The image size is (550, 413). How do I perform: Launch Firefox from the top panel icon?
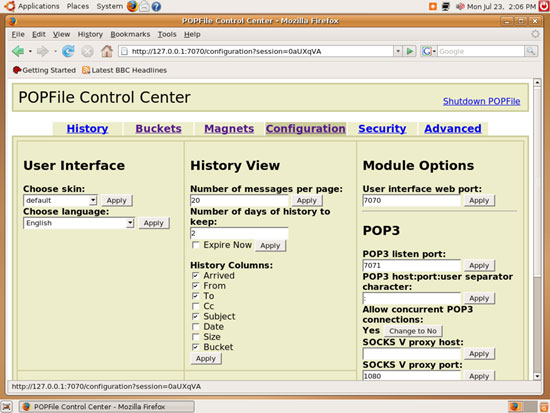point(132,6)
